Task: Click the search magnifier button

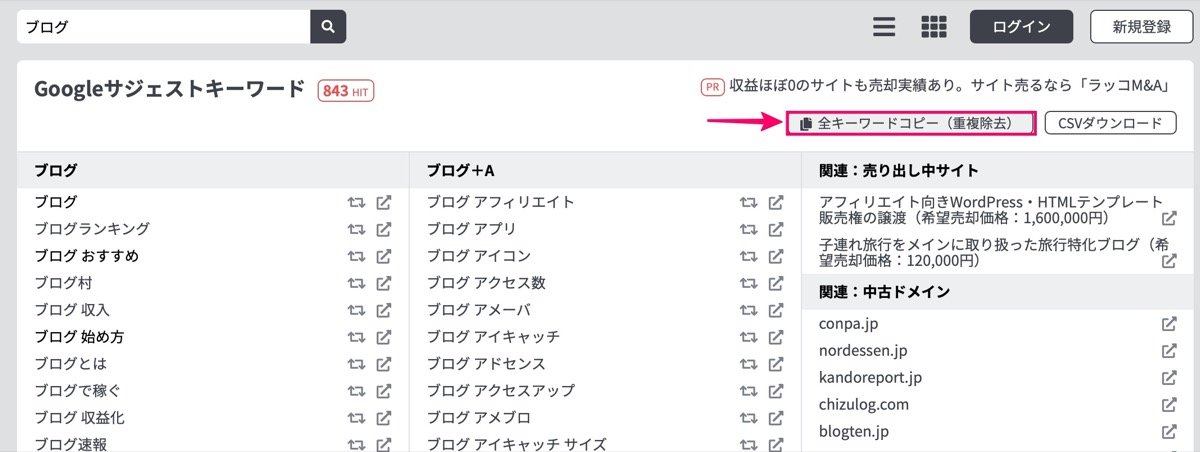Action: click(328, 27)
